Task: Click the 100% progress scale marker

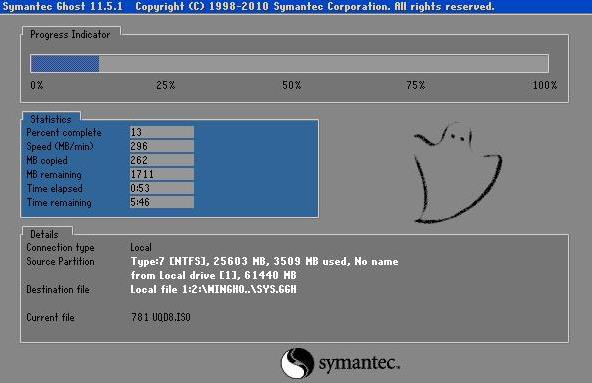Action: [x=544, y=85]
